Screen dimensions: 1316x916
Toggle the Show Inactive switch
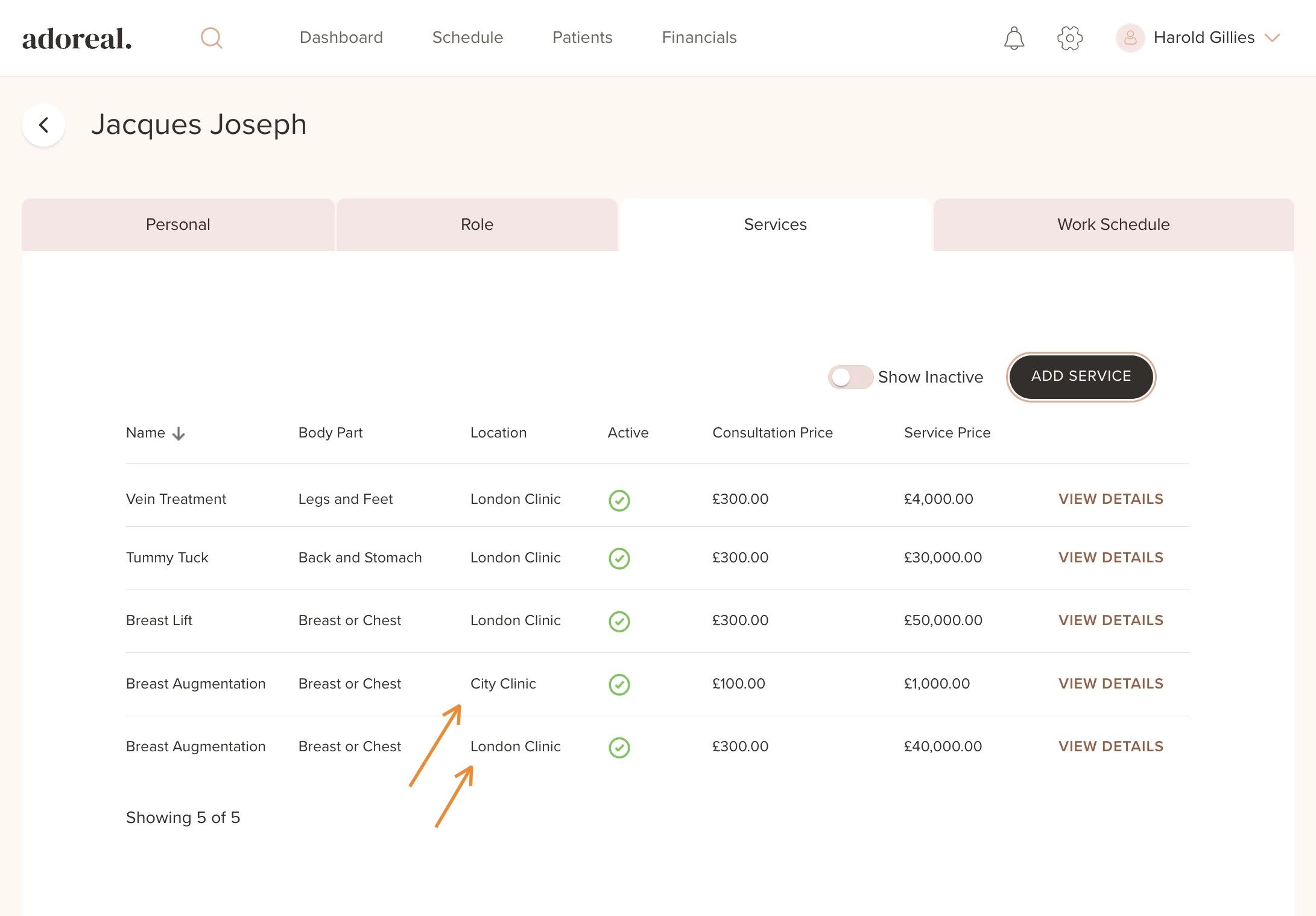pos(850,377)
